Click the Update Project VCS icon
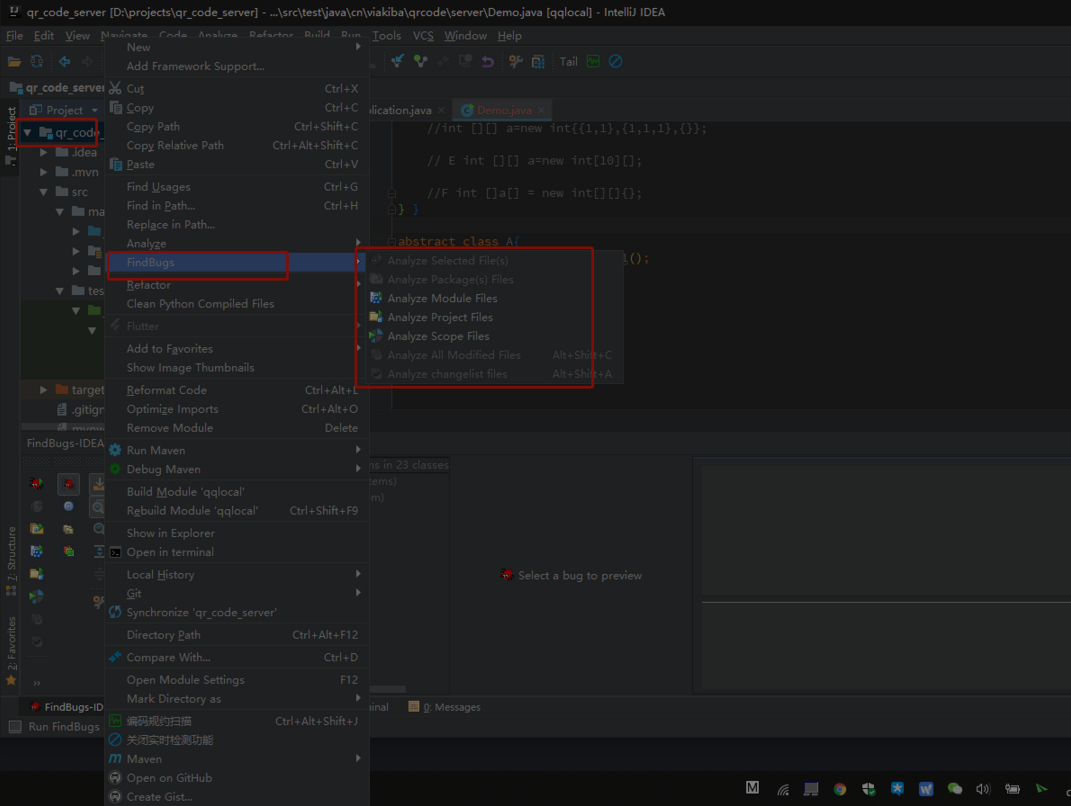The image size is (1071, 806). click(398, 61)
